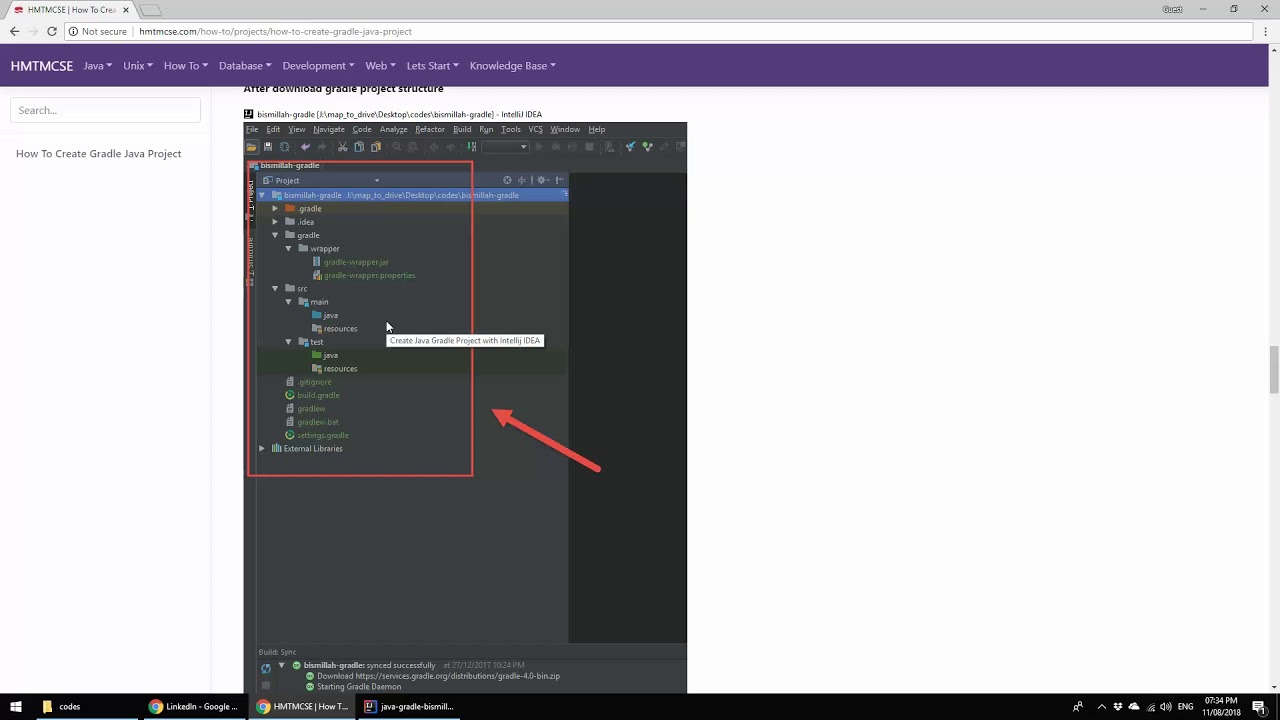Click the address bar URL
Viewport: 1280px width, 720px height.
coord(275,31)
